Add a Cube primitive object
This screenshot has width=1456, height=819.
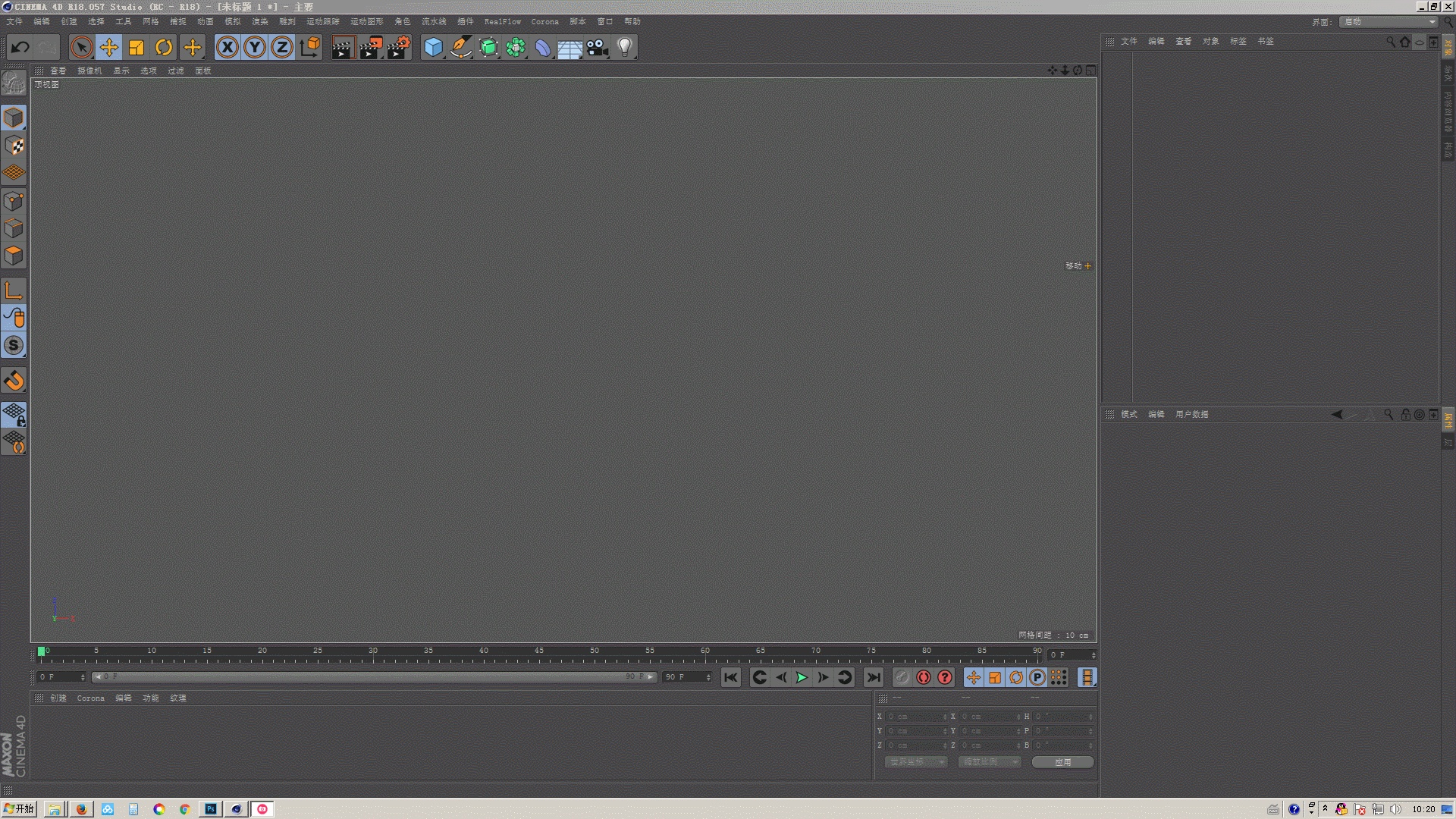coord(433,48)
